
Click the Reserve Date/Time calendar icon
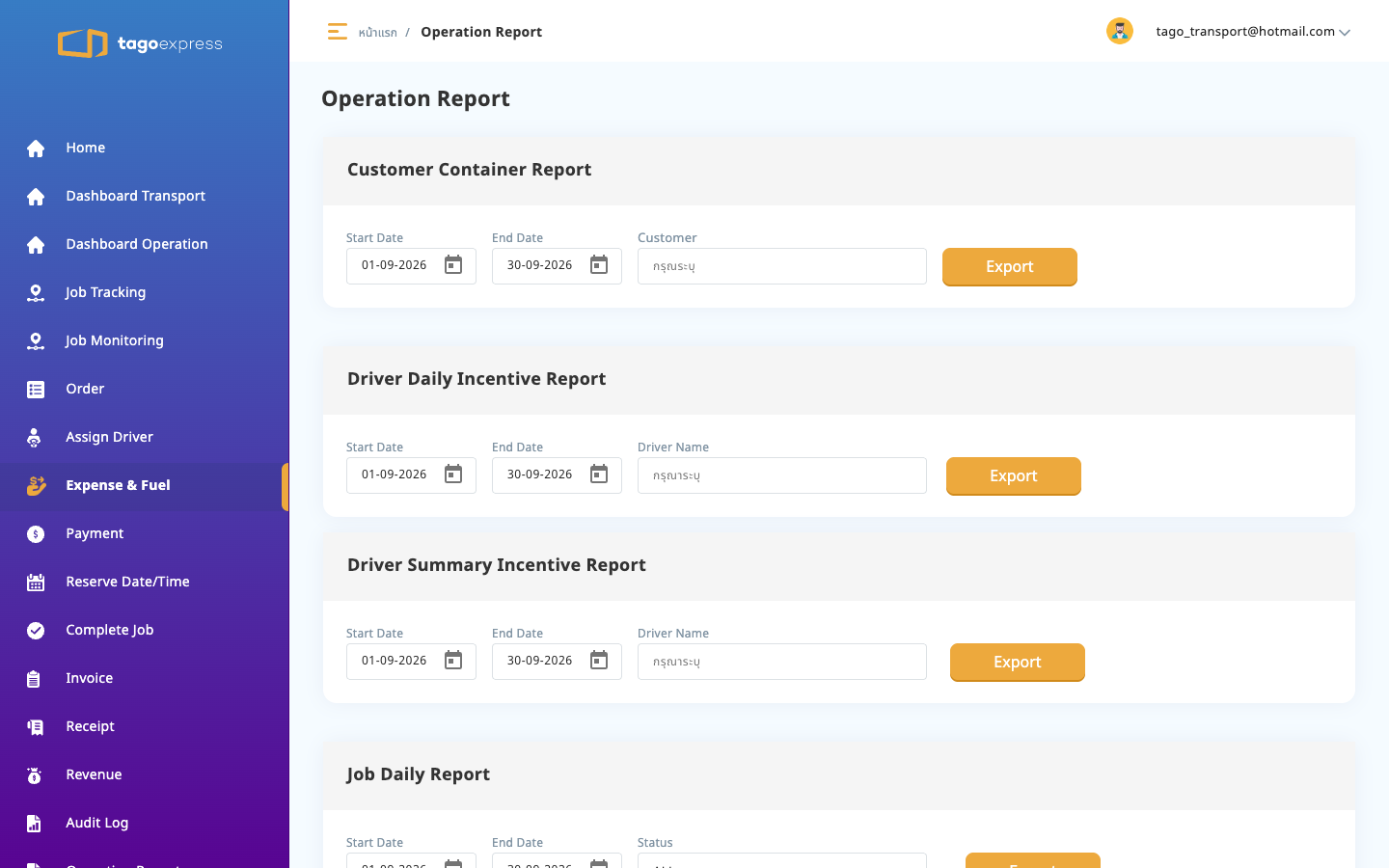[36, 583]
